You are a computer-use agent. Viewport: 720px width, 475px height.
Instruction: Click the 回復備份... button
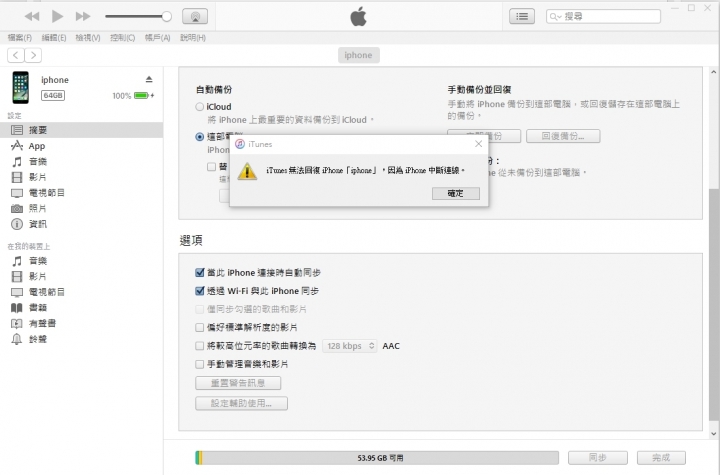point(563,136)
